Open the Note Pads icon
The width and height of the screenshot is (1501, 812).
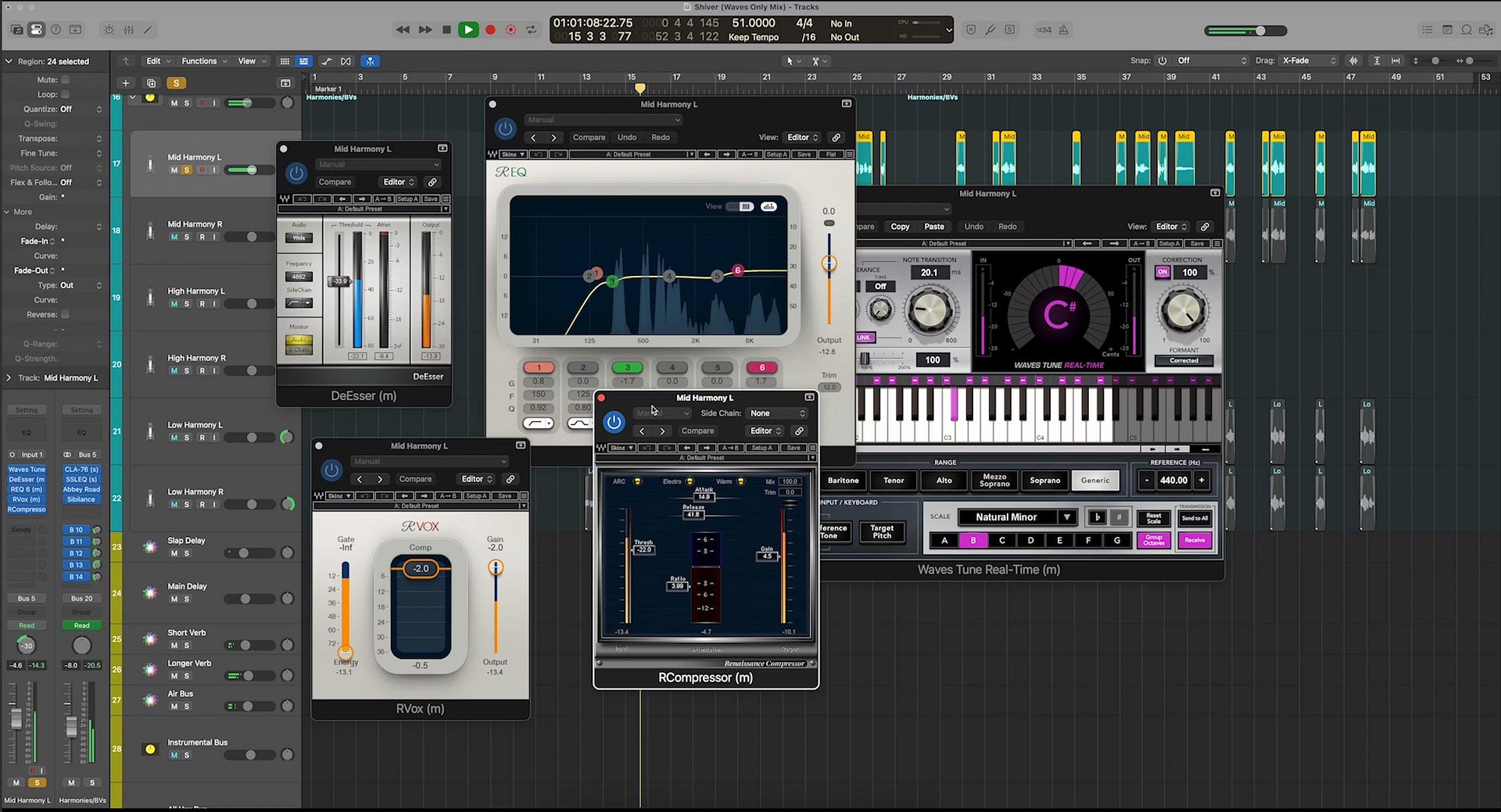point(1447,30)
